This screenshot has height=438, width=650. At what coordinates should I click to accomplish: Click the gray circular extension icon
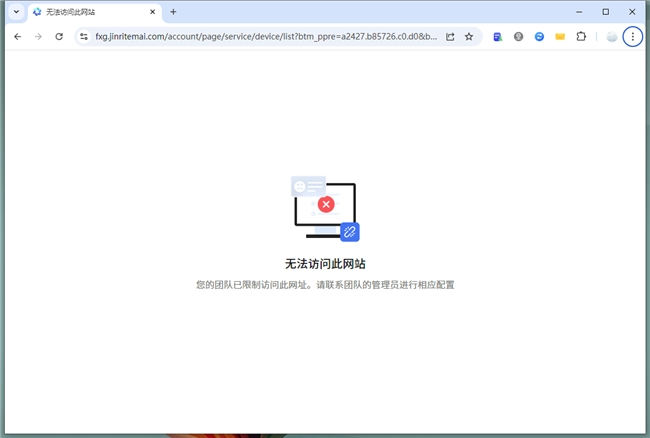coord(518,36)
